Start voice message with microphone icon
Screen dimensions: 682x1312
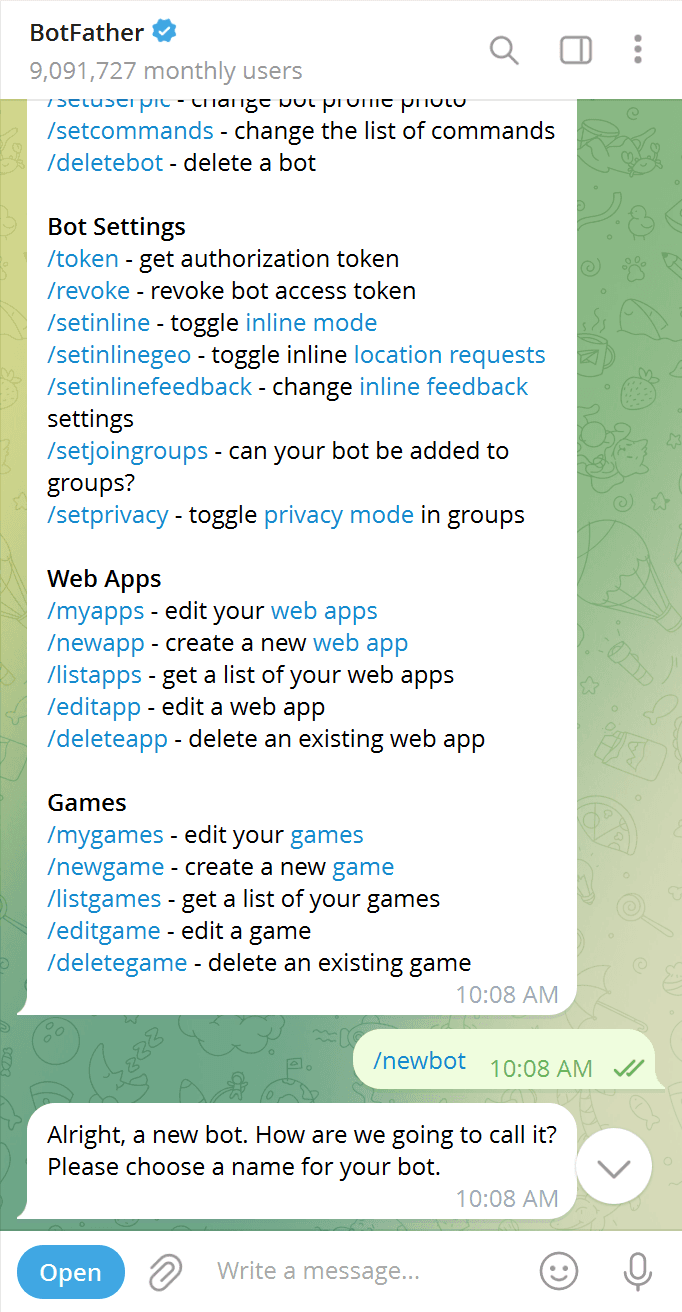(x=637, y=1272)
